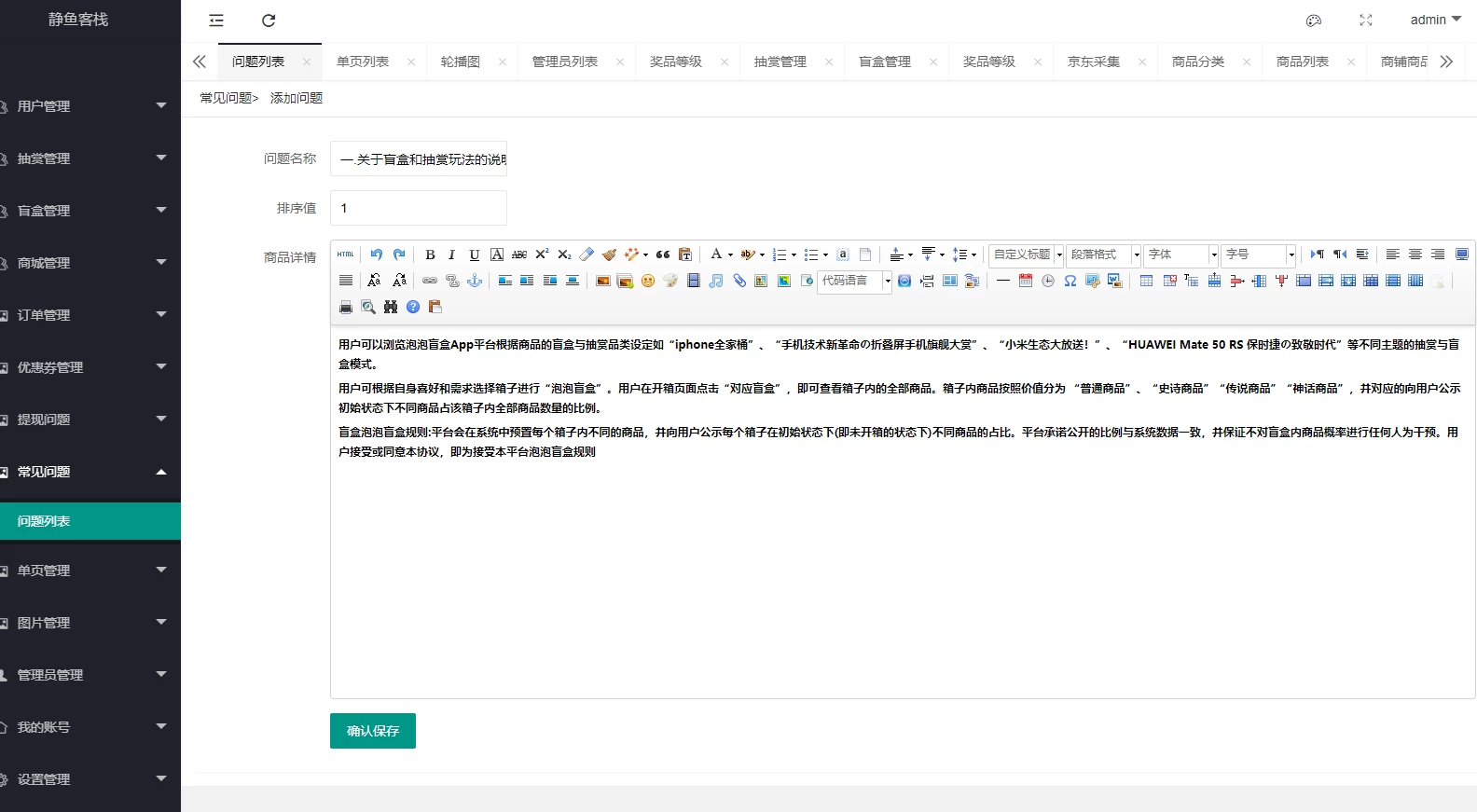The height and width of the screenshot is (812, 1477).
Task: Switch to the 盲盒管理 tab
Action: [885, 62]
